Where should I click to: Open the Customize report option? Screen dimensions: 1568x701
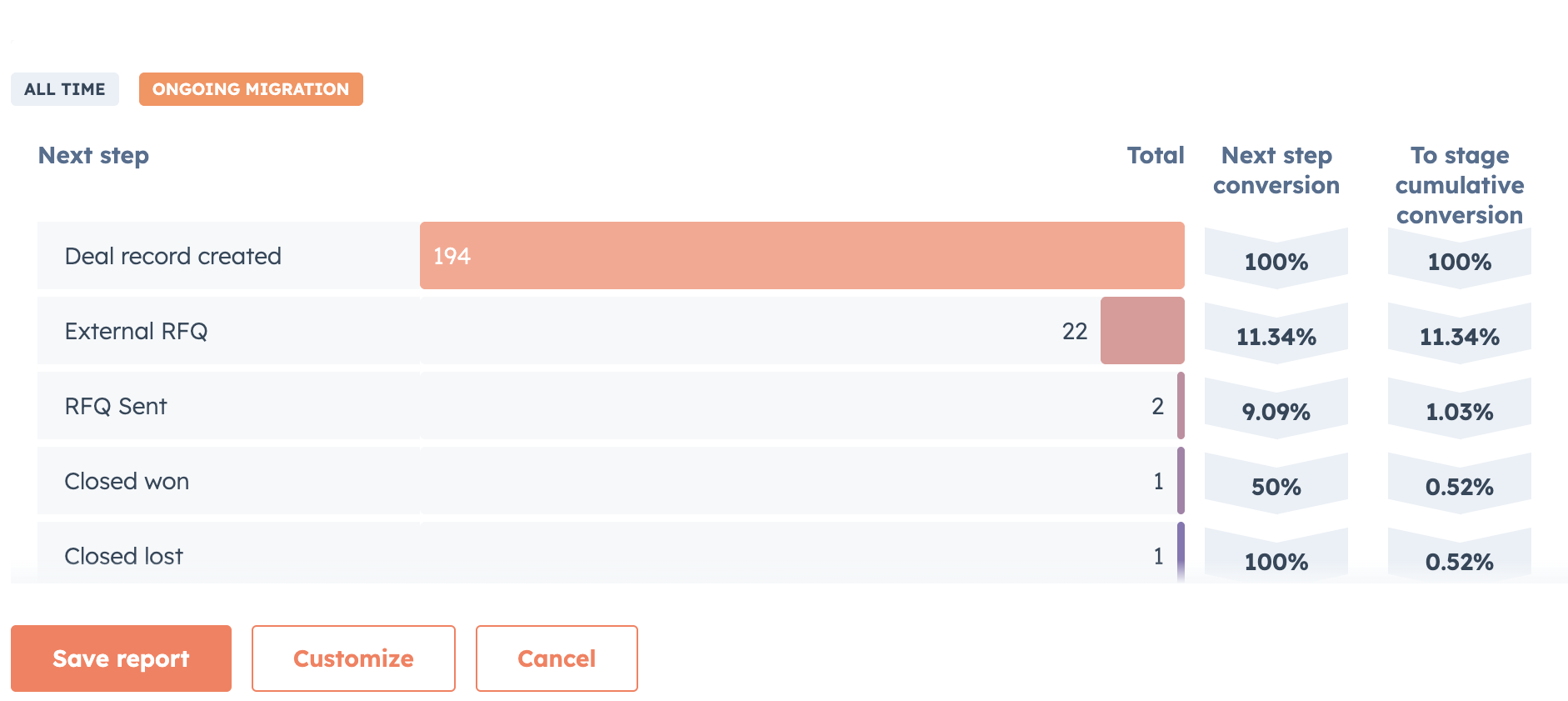coord(353,658)
